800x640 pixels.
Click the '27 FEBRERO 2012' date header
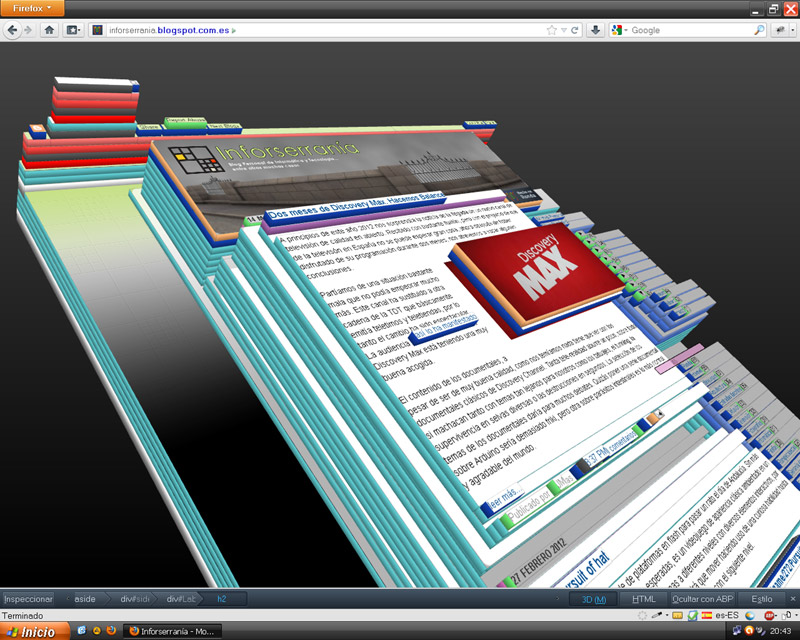pos(539,560)
